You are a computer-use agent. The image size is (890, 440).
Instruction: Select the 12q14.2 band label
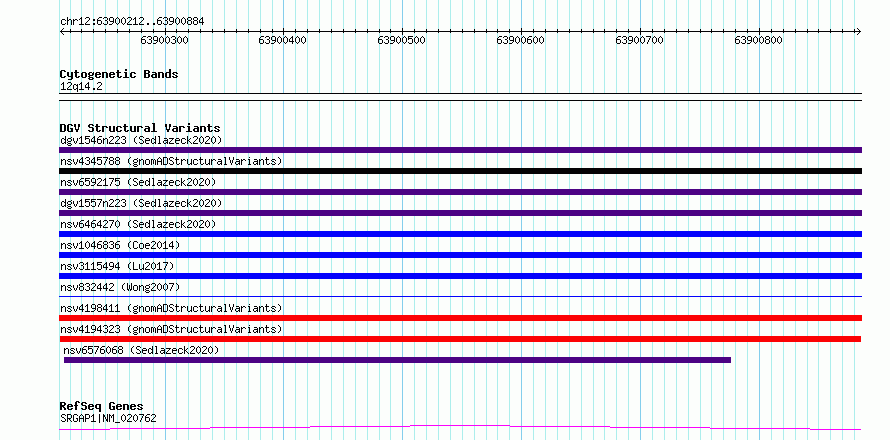coord(81,87)
